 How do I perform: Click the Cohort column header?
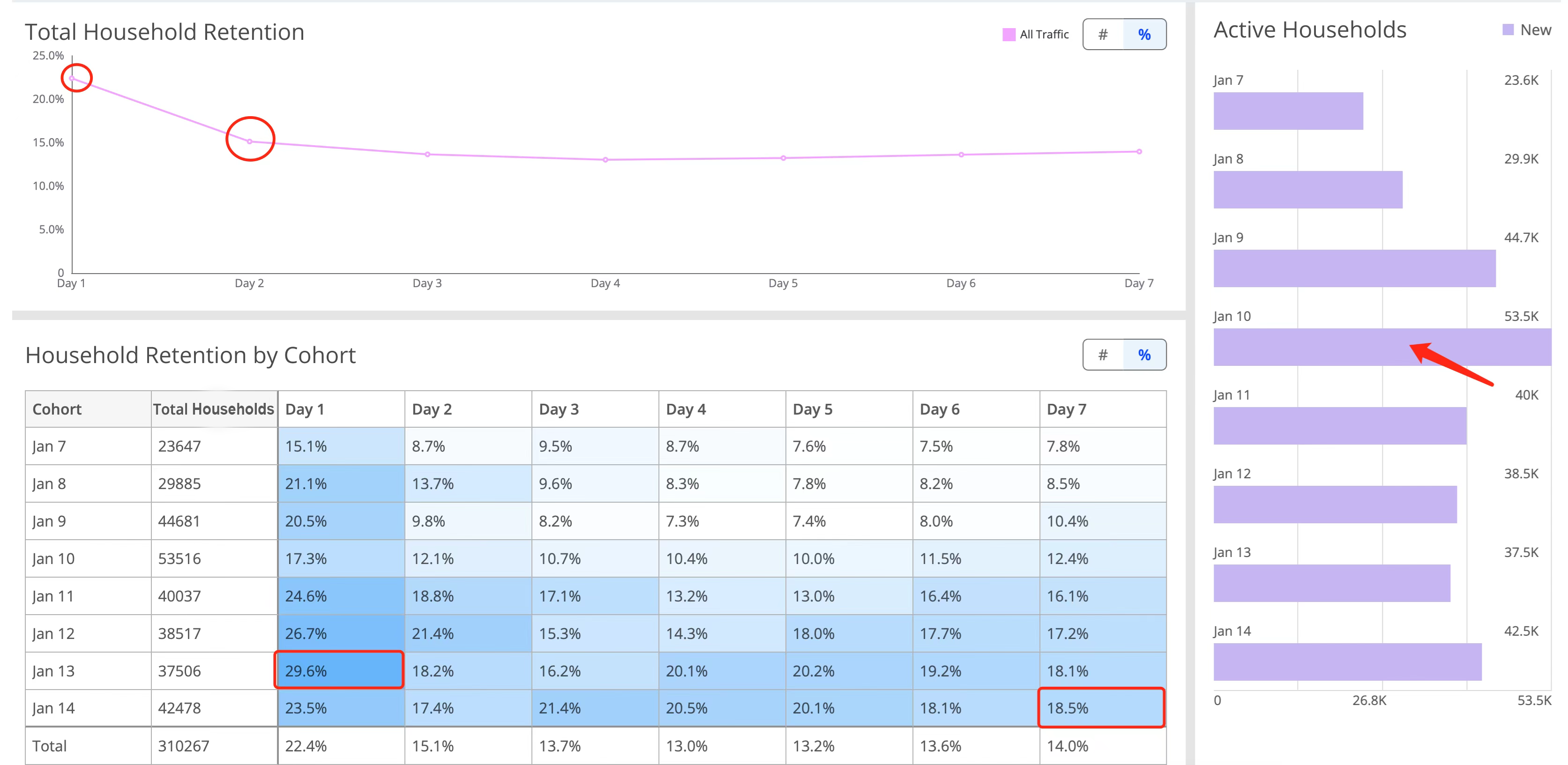coord(88,409)
